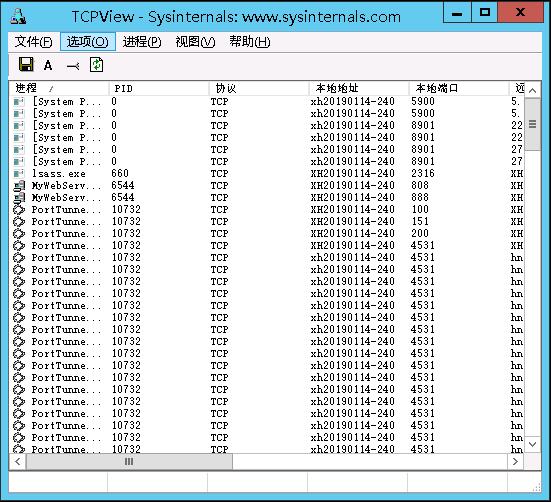Viewport: 551px width, 502px height.
Task: Click the green Refresh toolbar icon
Action: point(97,65)
